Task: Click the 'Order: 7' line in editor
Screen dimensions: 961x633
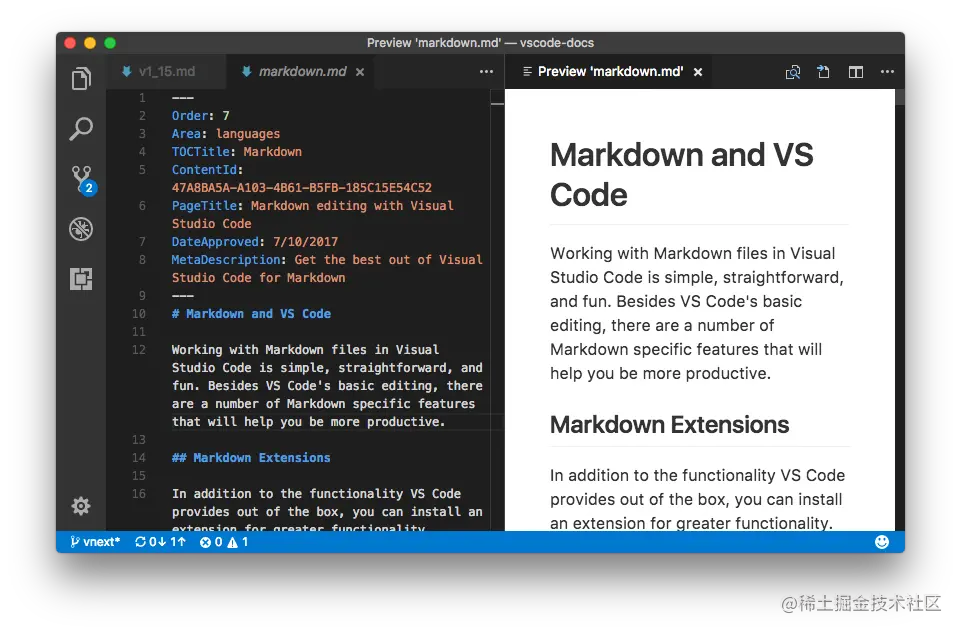Action: click(x=200, y=116)
